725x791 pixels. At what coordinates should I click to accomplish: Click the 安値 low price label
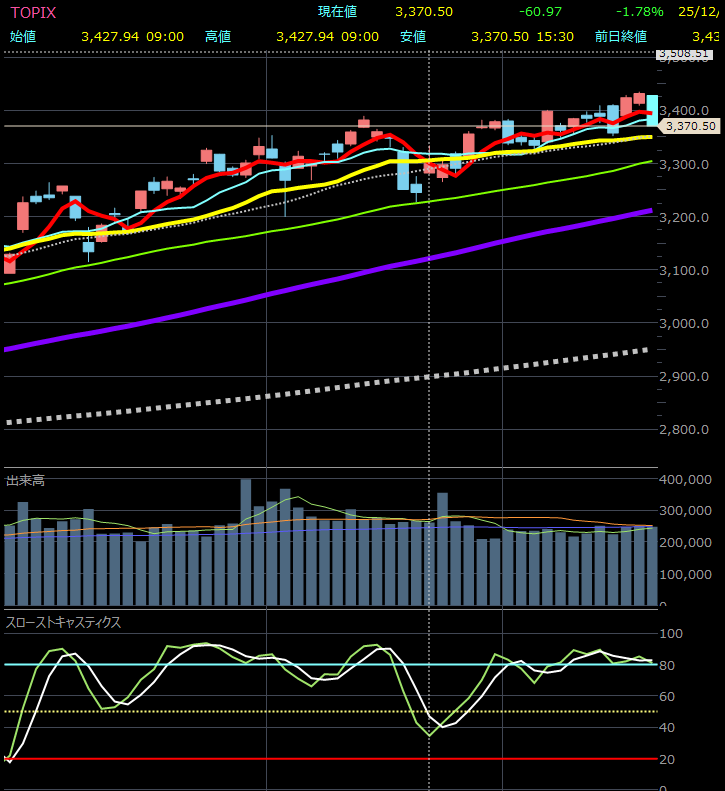(x=413, y=36)
